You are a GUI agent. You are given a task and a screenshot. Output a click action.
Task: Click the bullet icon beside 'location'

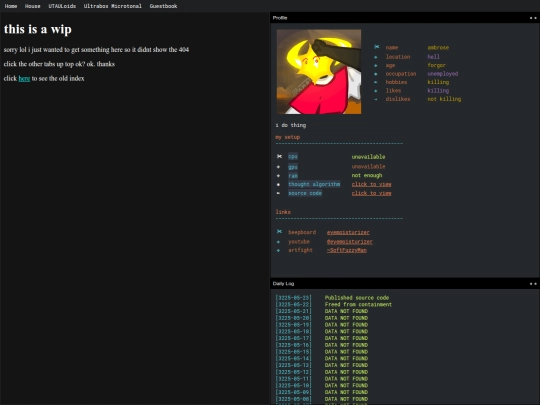pos(376,57)
